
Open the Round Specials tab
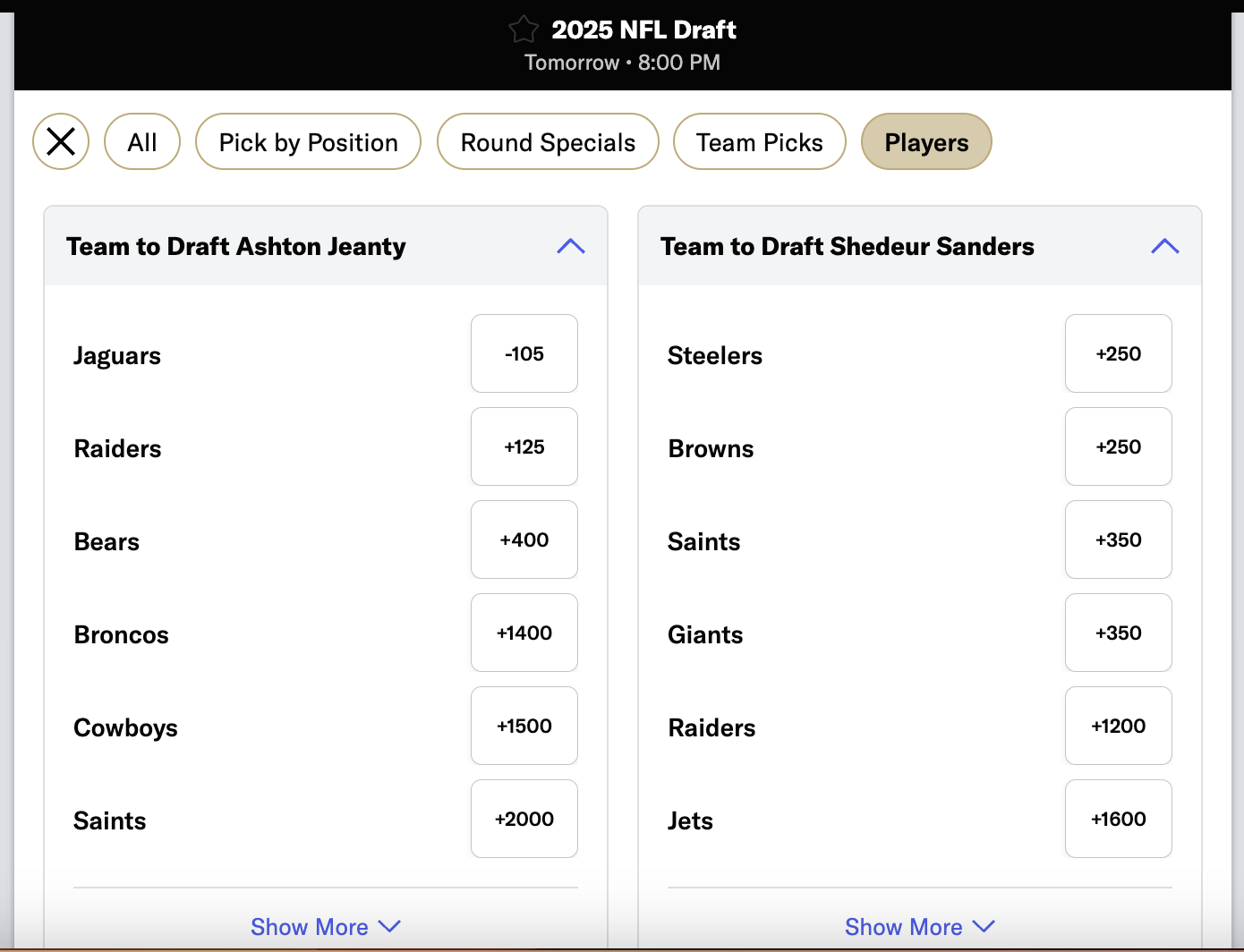pos(548,141)
